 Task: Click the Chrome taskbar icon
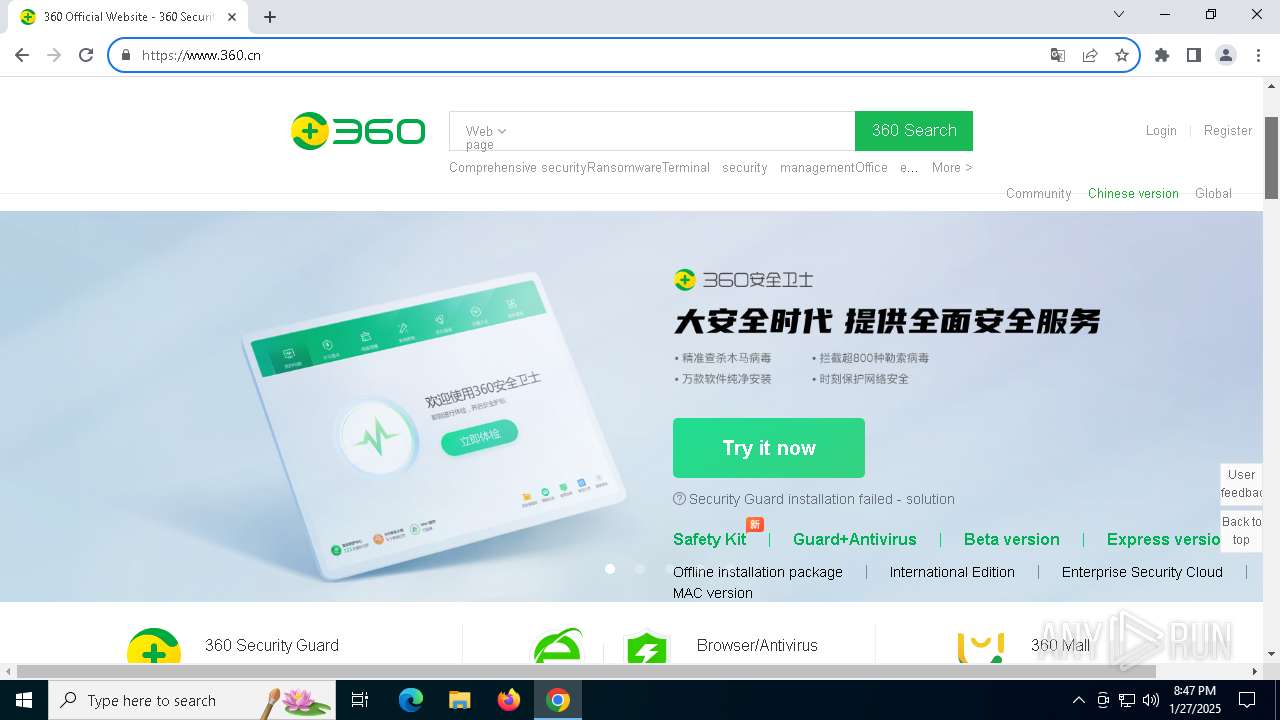[x=558, y=700]
